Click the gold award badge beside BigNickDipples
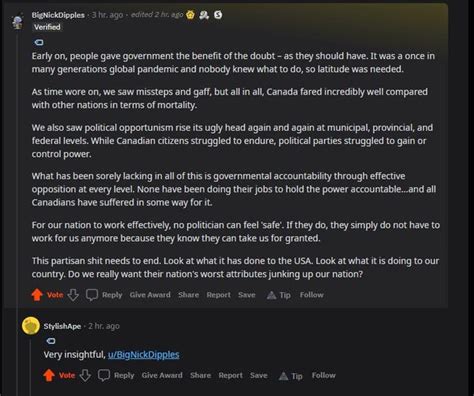Image resolution: width=474 pixels, height=396 pixels. (190, 15)
